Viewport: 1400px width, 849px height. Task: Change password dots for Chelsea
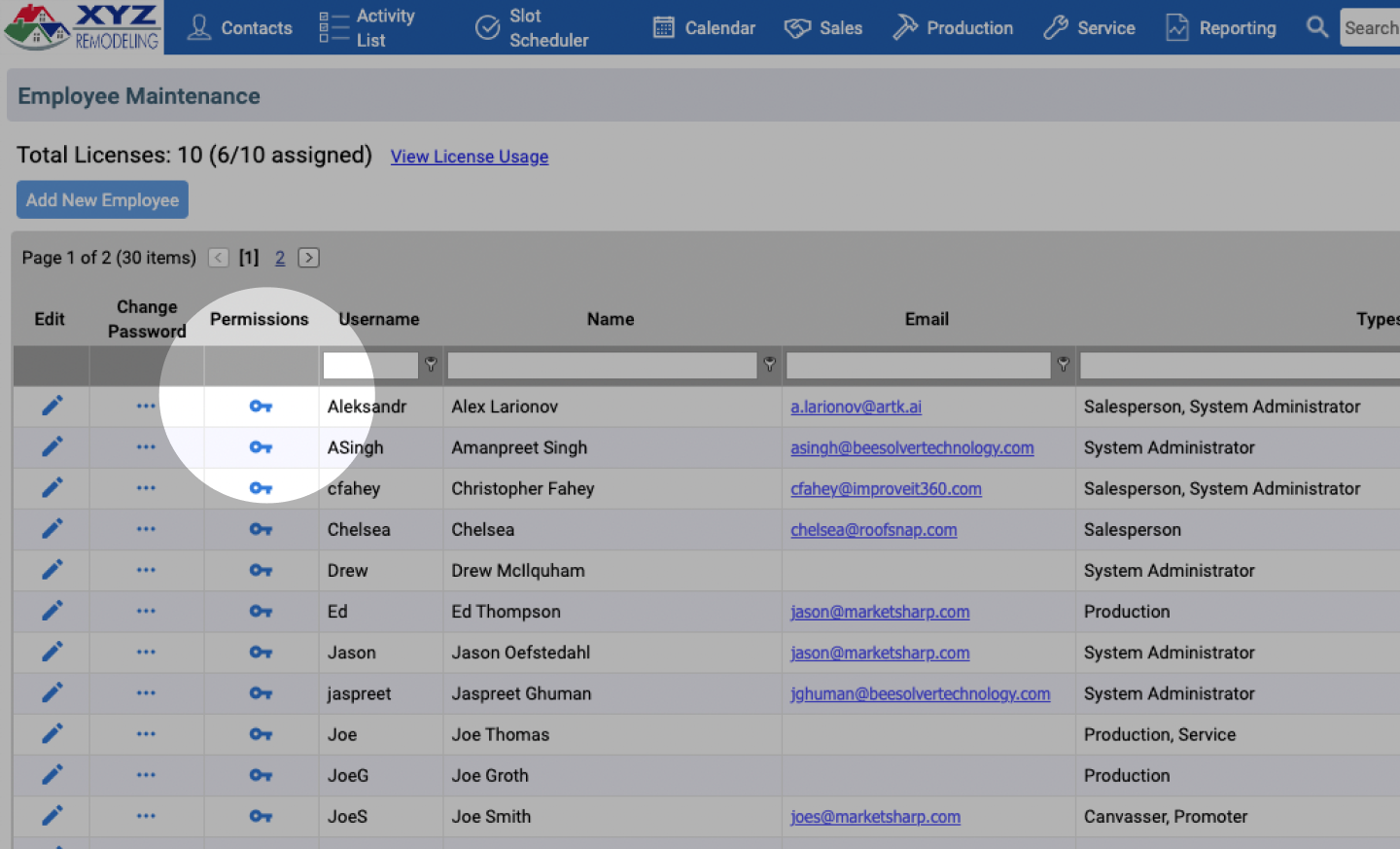point(146,529)
